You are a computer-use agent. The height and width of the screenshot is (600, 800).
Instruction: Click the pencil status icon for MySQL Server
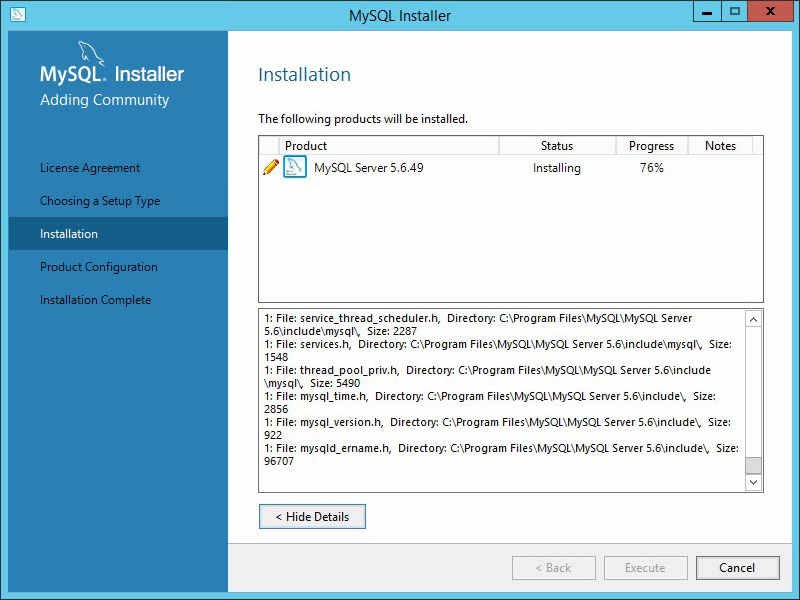271,167
